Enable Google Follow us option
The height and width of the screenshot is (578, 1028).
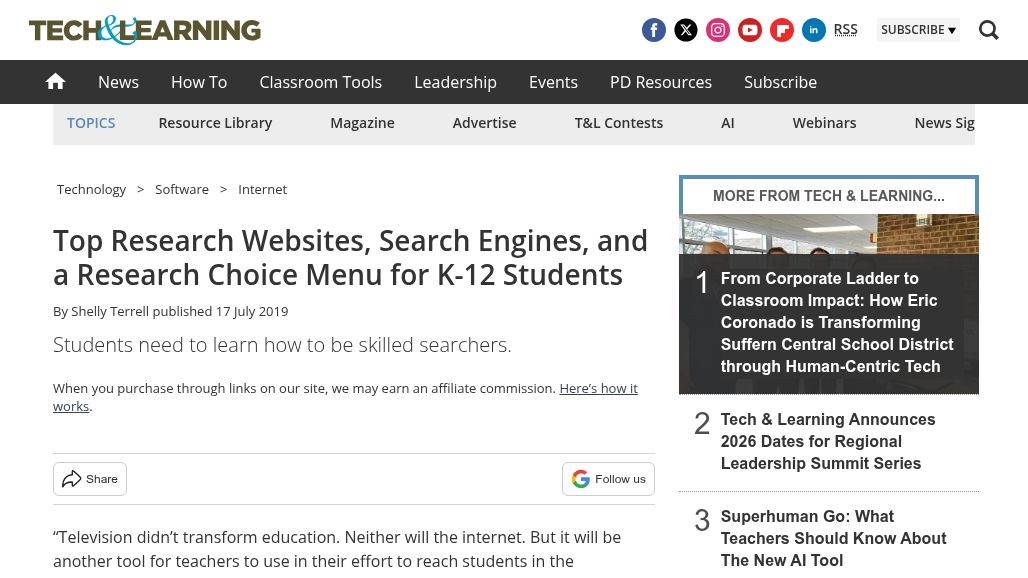click(x=608, y=479)
